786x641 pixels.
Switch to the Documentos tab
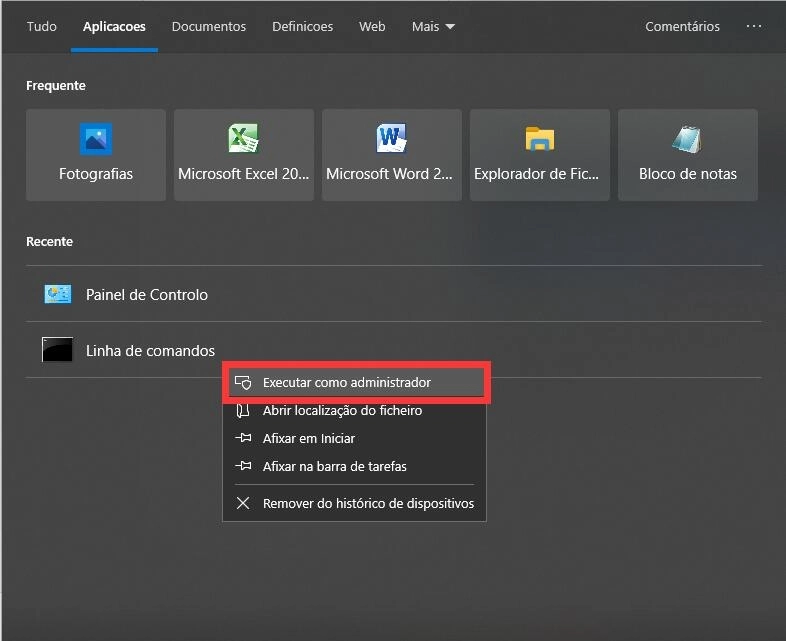point(209,27)
